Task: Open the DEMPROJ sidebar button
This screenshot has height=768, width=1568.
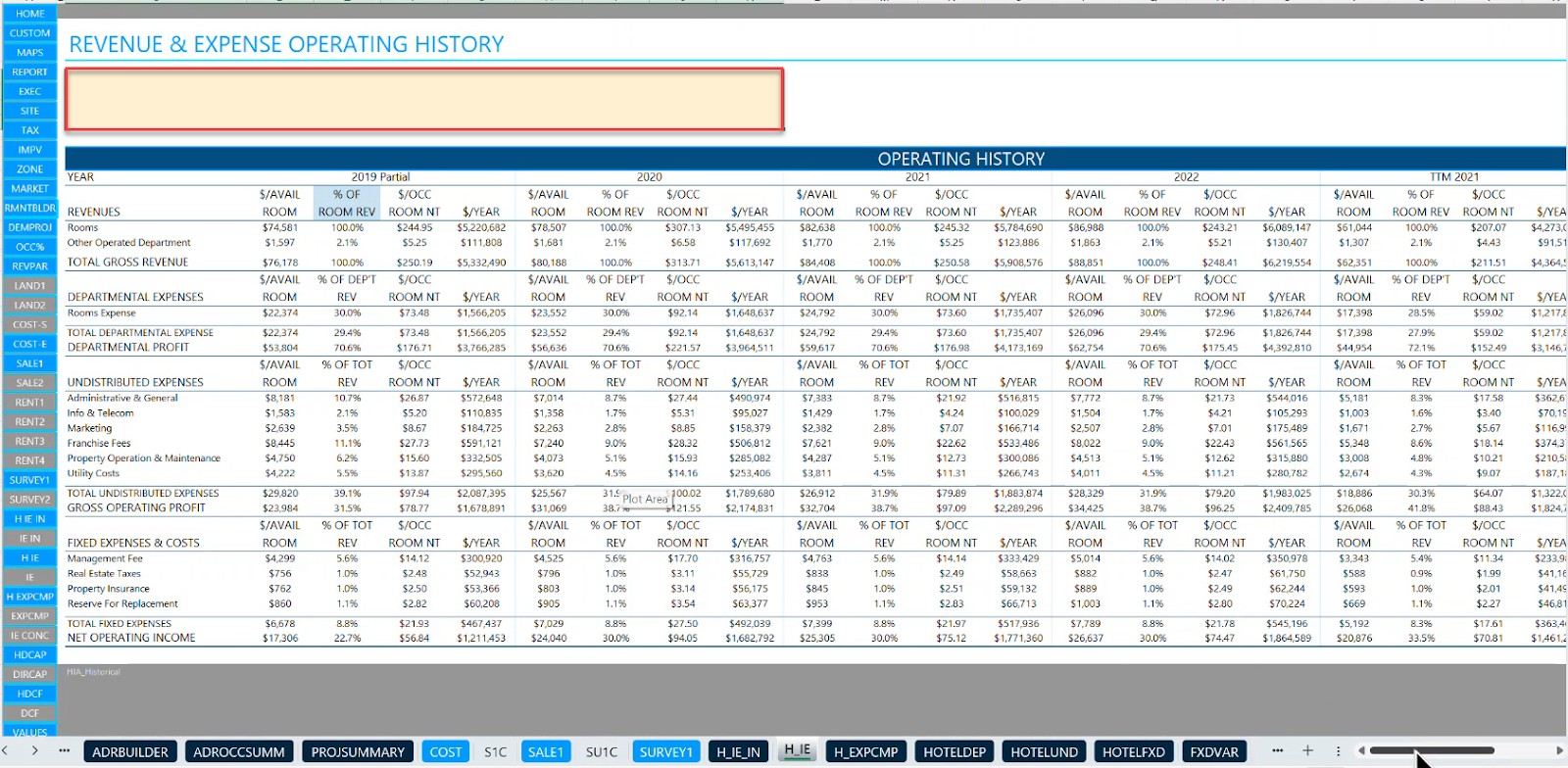Action: [x=29, y=227]
